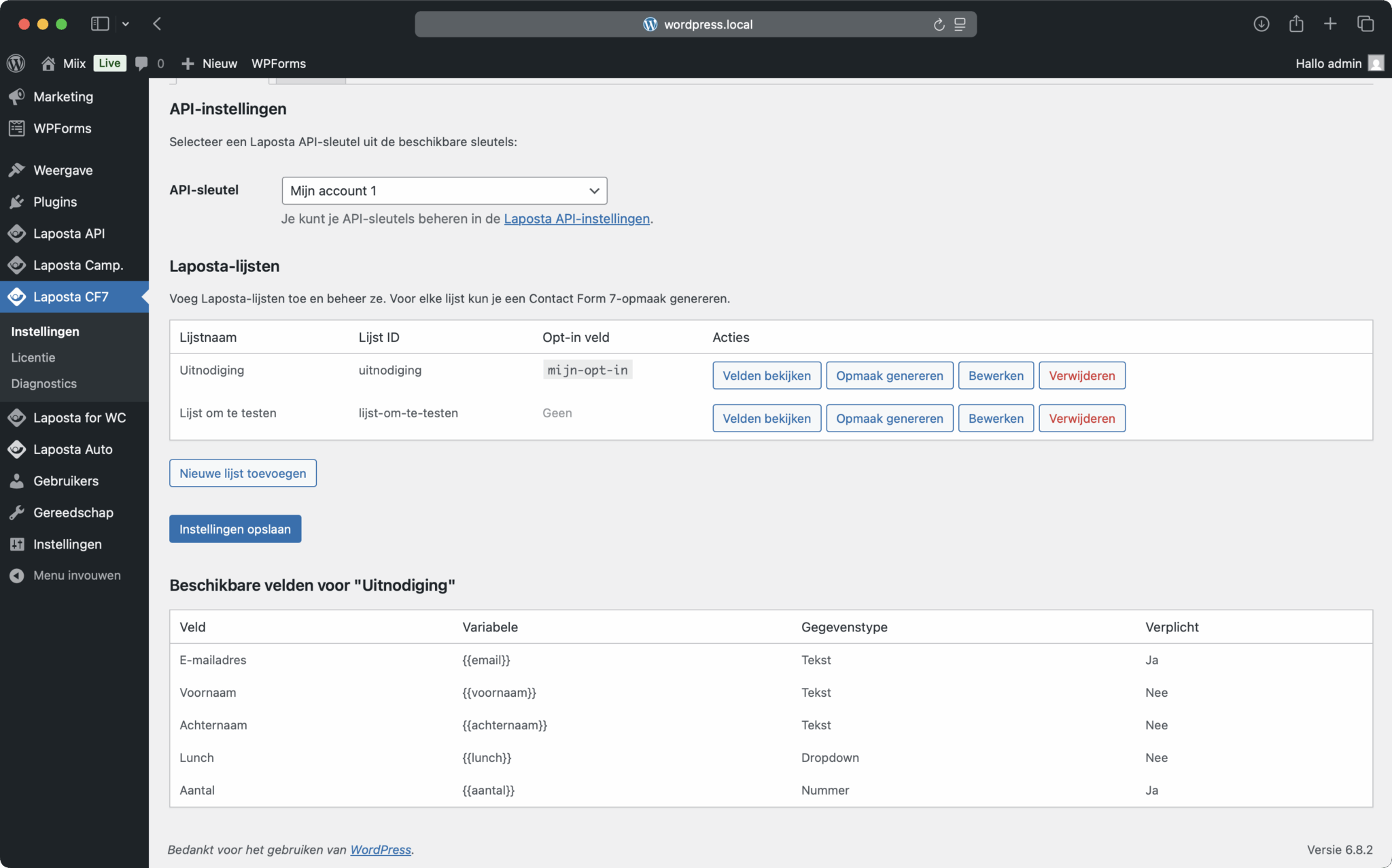Toggle the Safari sidebar icon
Viewport: 1392px width, 868px height.
100,24
